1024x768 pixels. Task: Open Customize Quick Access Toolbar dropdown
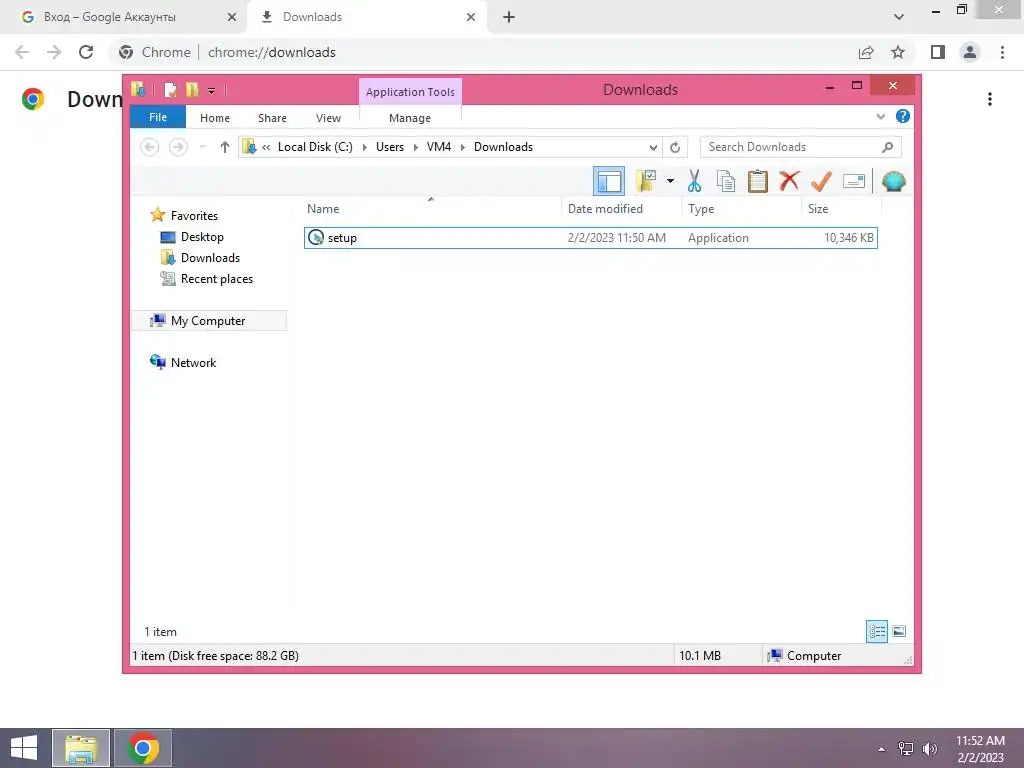[x=212, y=91]
